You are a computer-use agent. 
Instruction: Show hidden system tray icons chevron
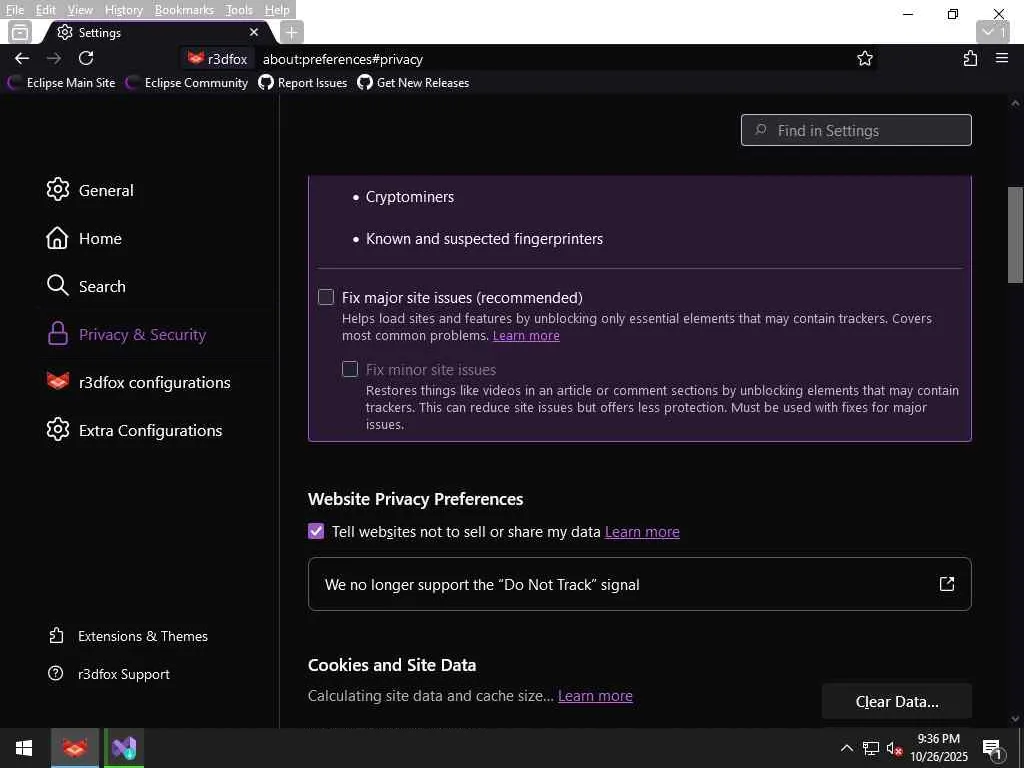846,748
